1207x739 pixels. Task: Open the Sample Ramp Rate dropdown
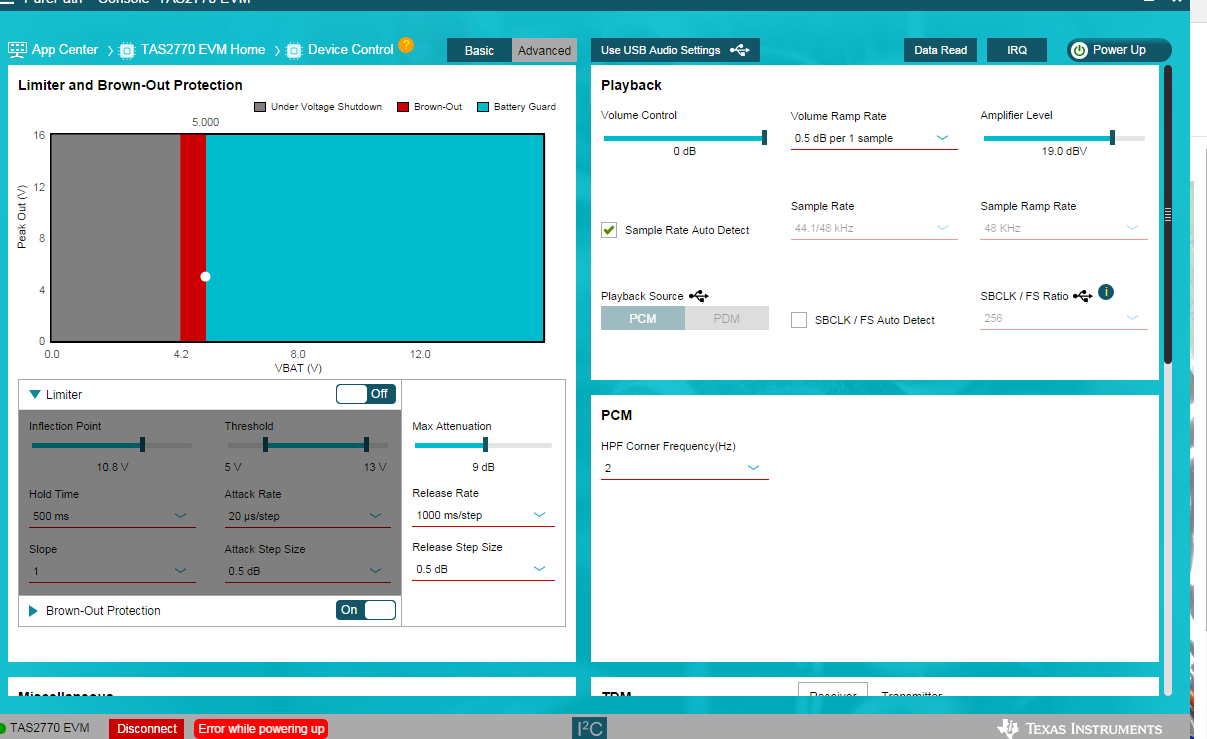click(1064, 228)
